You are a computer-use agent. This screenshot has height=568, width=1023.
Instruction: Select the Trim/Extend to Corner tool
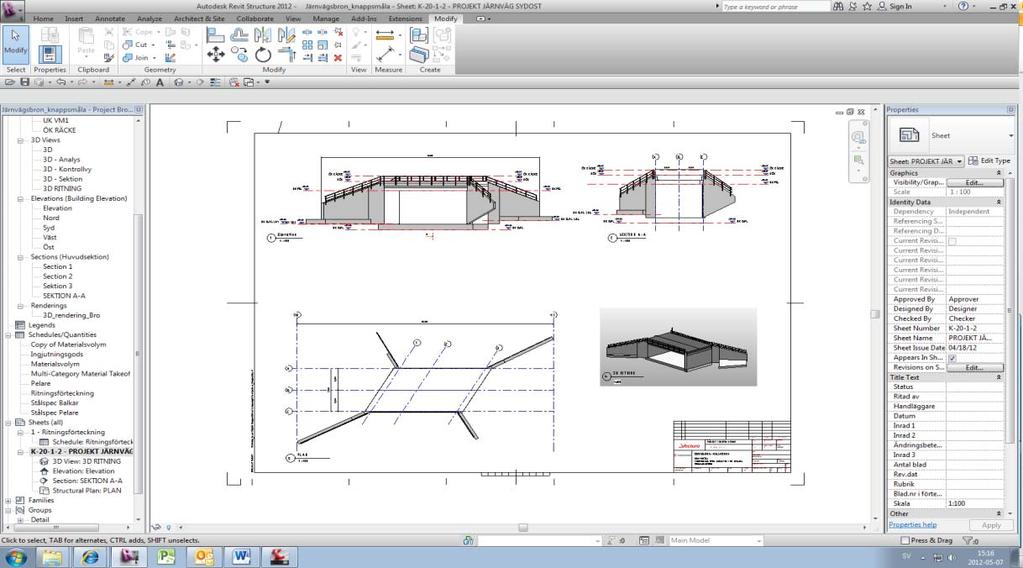286,55
